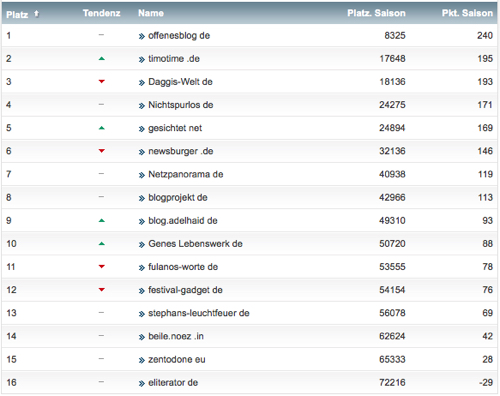The height and width of the screenshot is (396, 500).
Task: Click chevron icon before gesichtet net
Action: (x=142, y=129)
